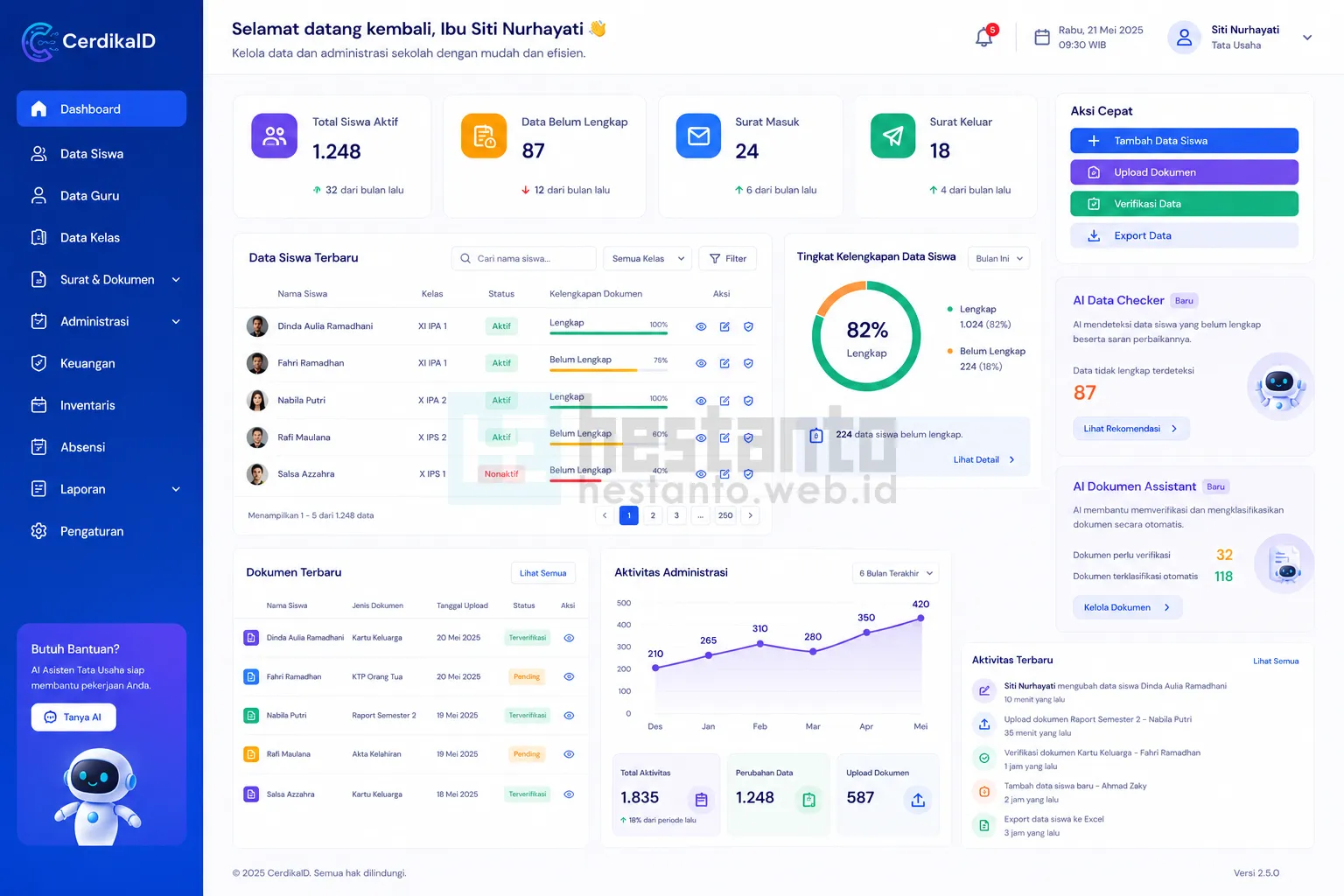The height and width of the screenshot is (896, 1344).
Task: Click the Data Belum Lengkap orange icon
Action: click(x=484, y=136)
